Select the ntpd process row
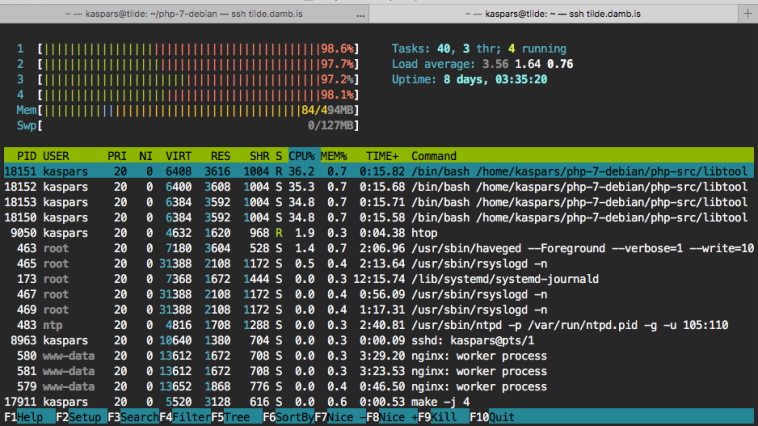This screenshot has width=758, height=426. (379, 325)
